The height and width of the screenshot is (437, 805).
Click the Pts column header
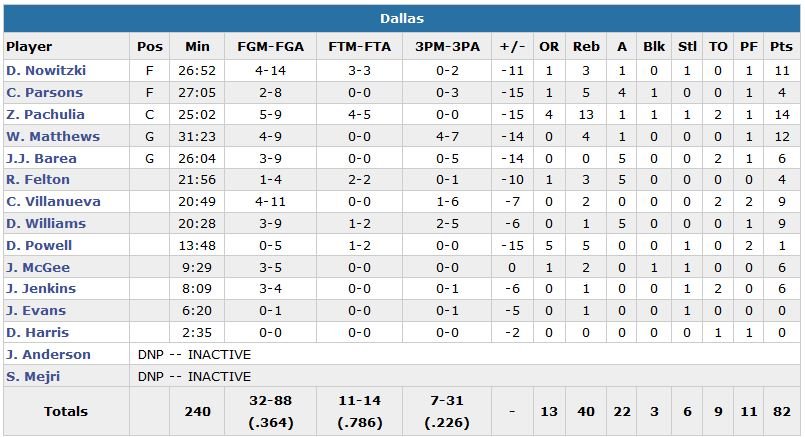(781, 47)
